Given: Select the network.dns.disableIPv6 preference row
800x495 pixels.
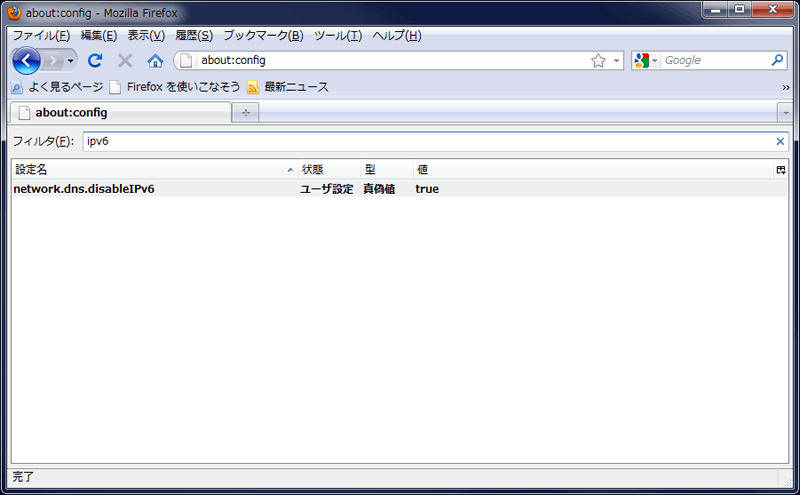Looking at the screenshot, I should [399, 189].
